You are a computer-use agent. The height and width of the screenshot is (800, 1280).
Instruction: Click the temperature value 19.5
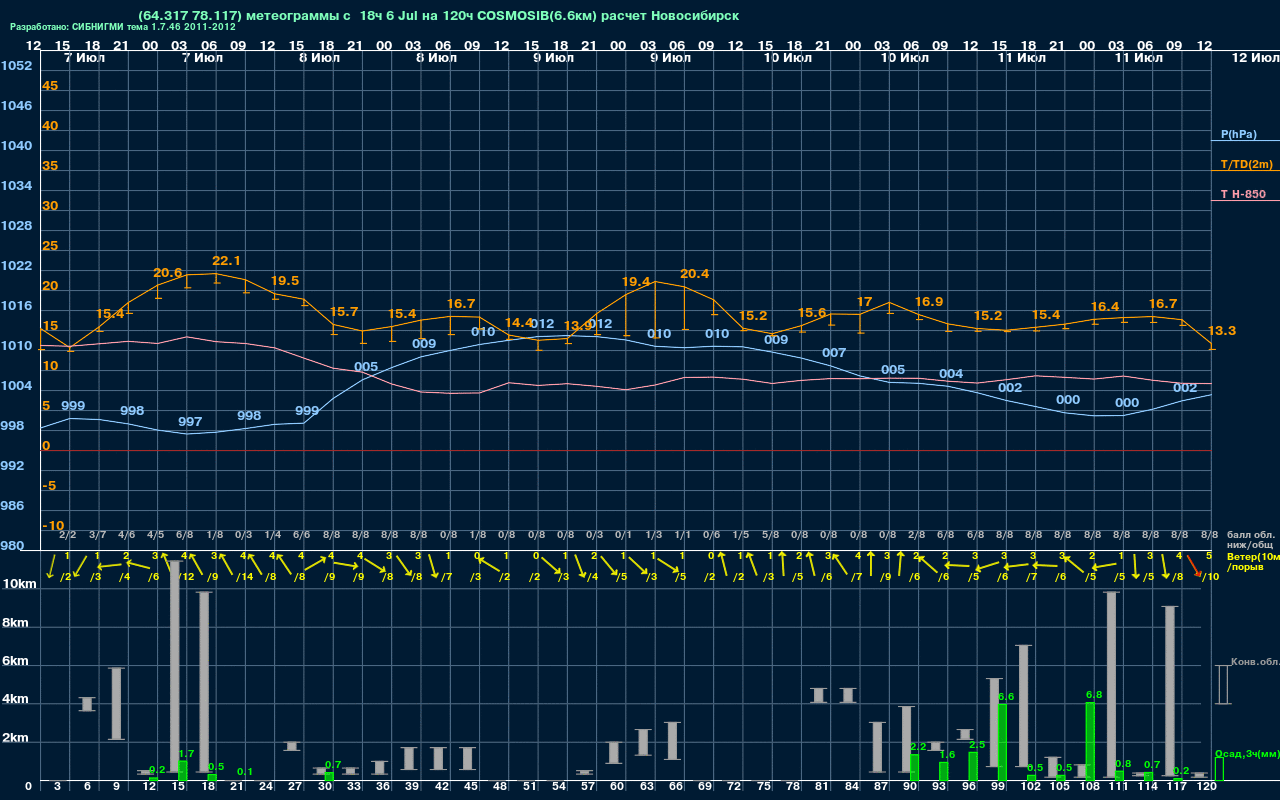[x=285, y=281]
